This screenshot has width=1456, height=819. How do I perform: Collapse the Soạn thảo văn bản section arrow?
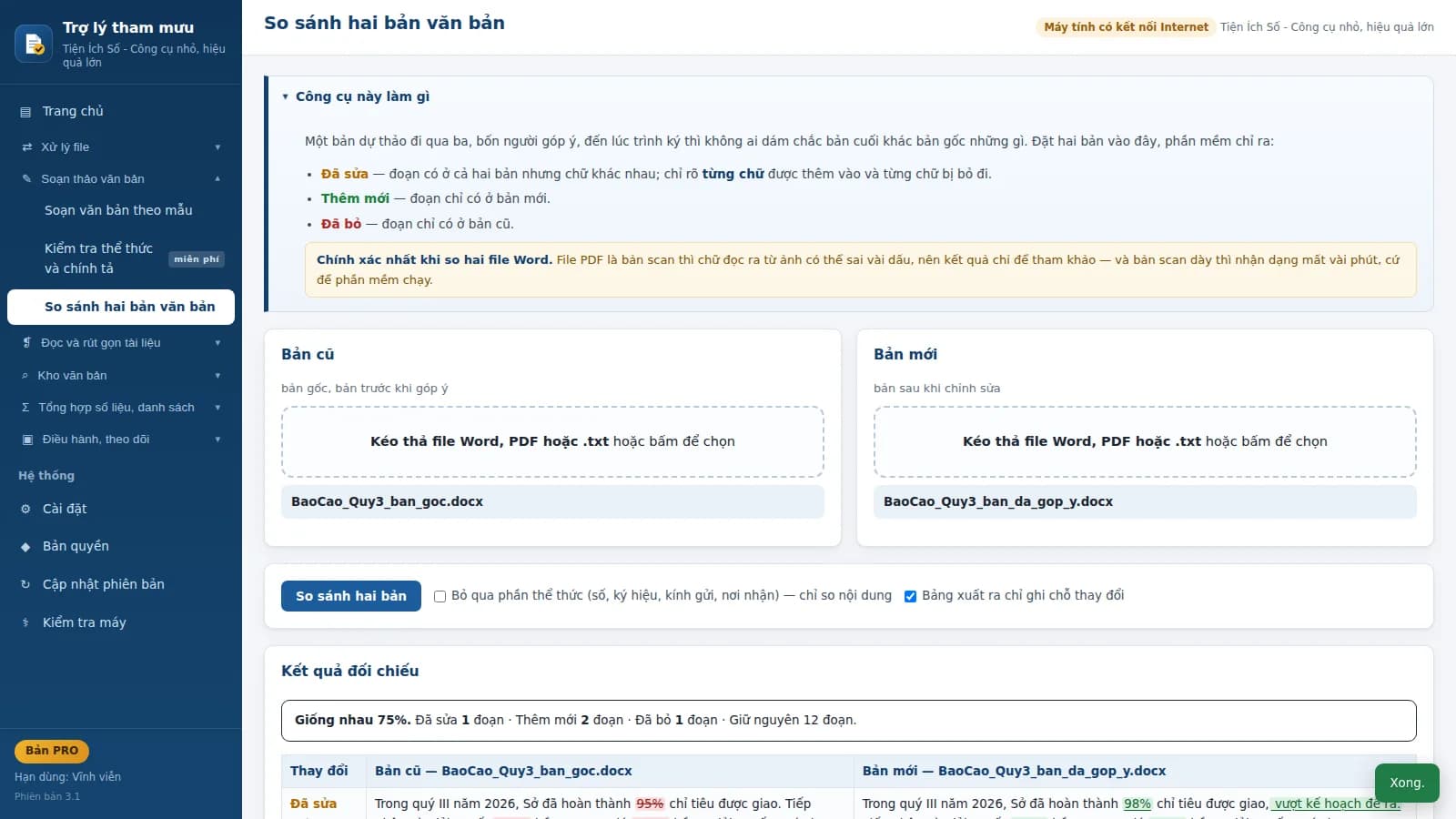coord(217,179)
